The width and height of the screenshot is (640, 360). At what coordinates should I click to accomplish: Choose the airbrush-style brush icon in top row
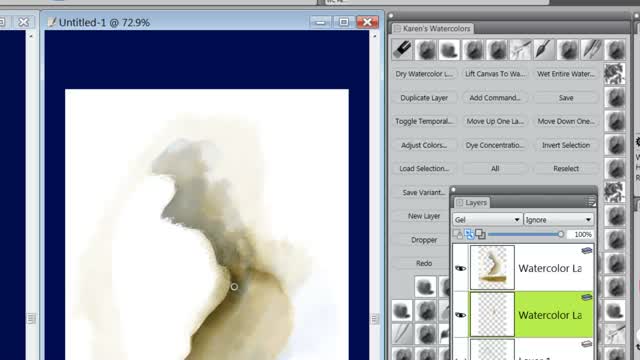click(520, 50)
